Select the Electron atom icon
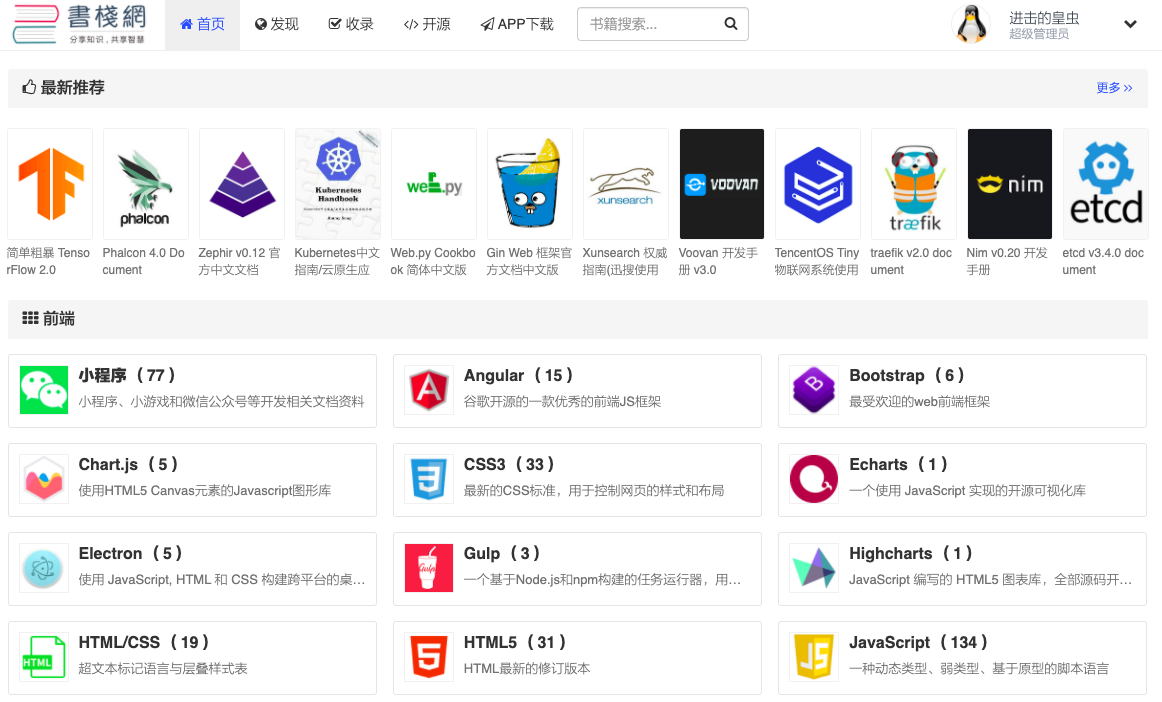The height and width of the screenshot is (702, 1162). 44,568
